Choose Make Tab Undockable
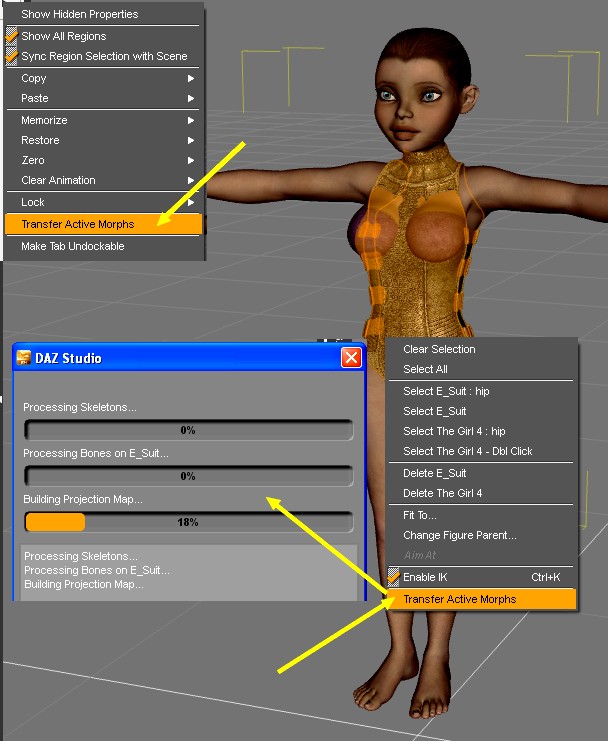The width and height of the screenshot is (608, 741). (104, 246)
